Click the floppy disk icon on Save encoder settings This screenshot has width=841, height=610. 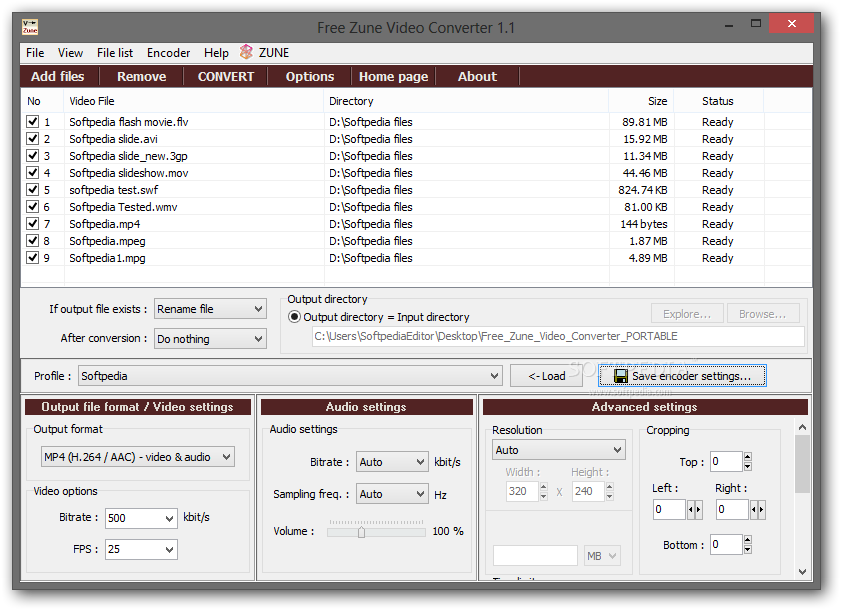coord(621,376)
